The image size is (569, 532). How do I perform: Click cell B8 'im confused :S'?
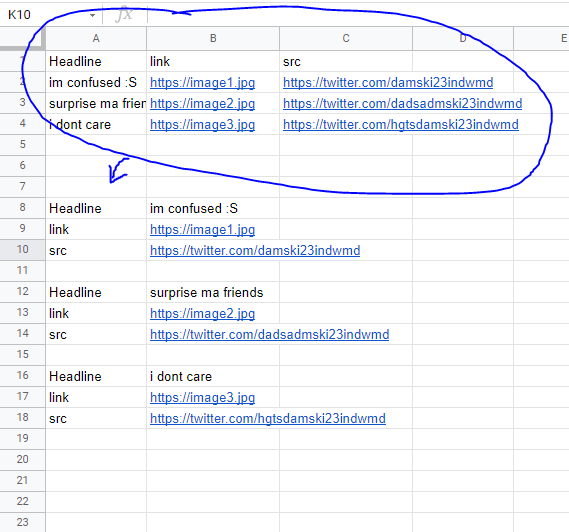213,208
